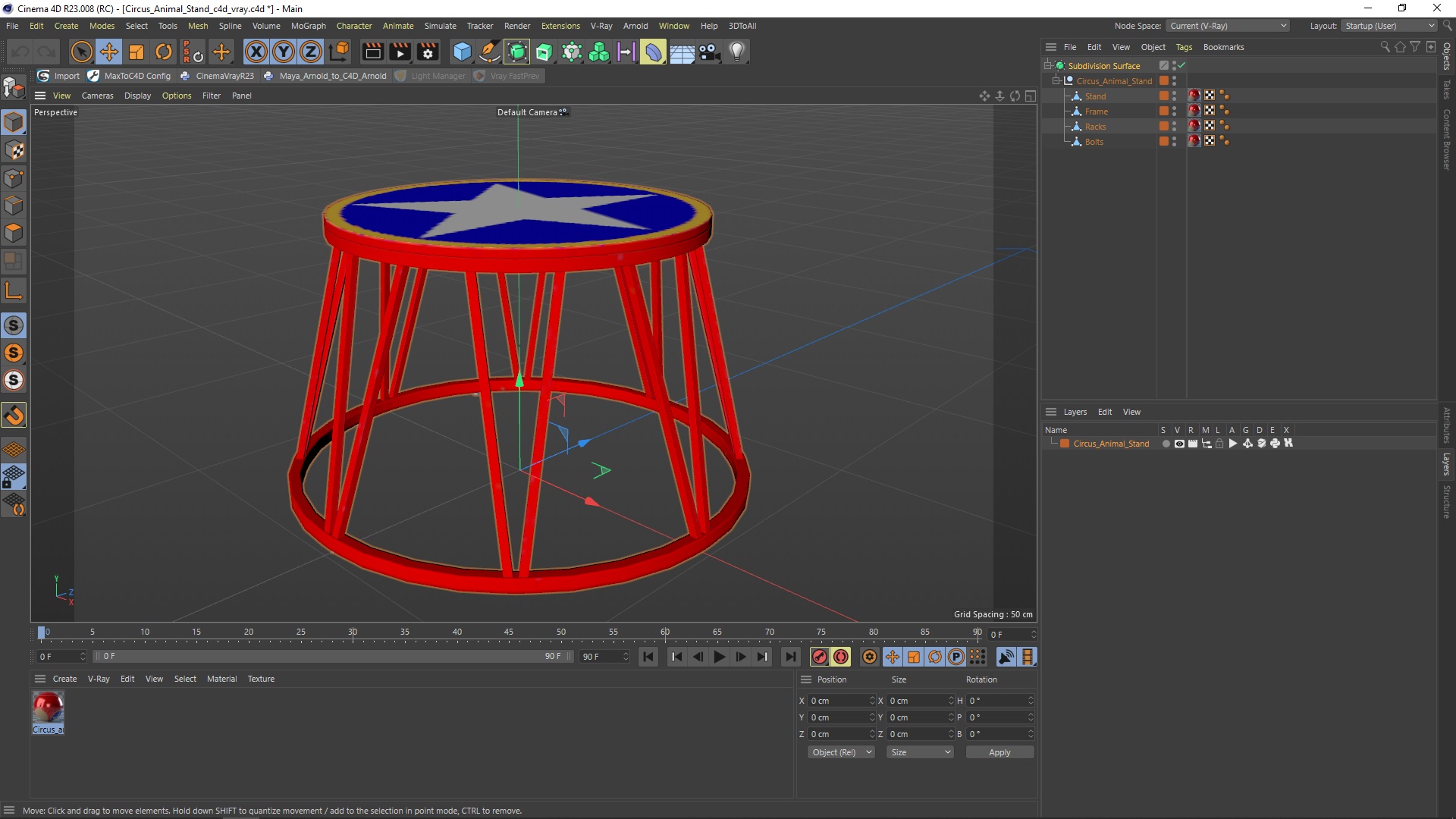The height and width of the screenshot is (819, 1456).
Task: Toggle layer lock for Circus_Animal_Stand
Action: (x=1219, y=444)
